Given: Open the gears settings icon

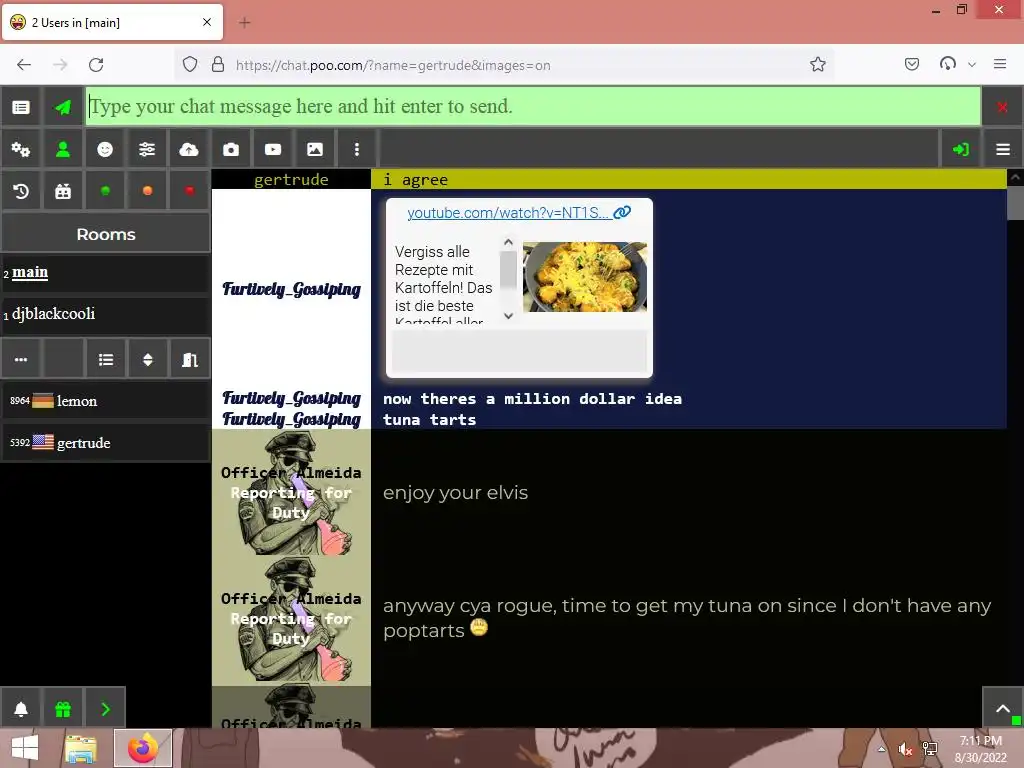Looking at the screenshot, I should pos(21,150).
